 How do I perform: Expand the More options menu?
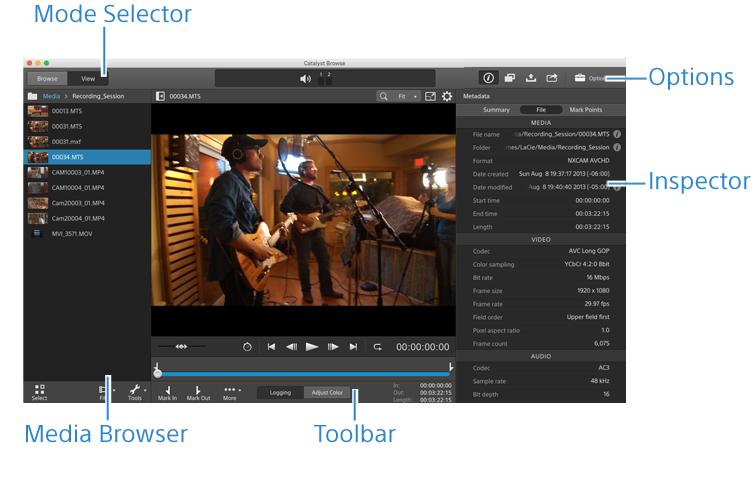231,391
